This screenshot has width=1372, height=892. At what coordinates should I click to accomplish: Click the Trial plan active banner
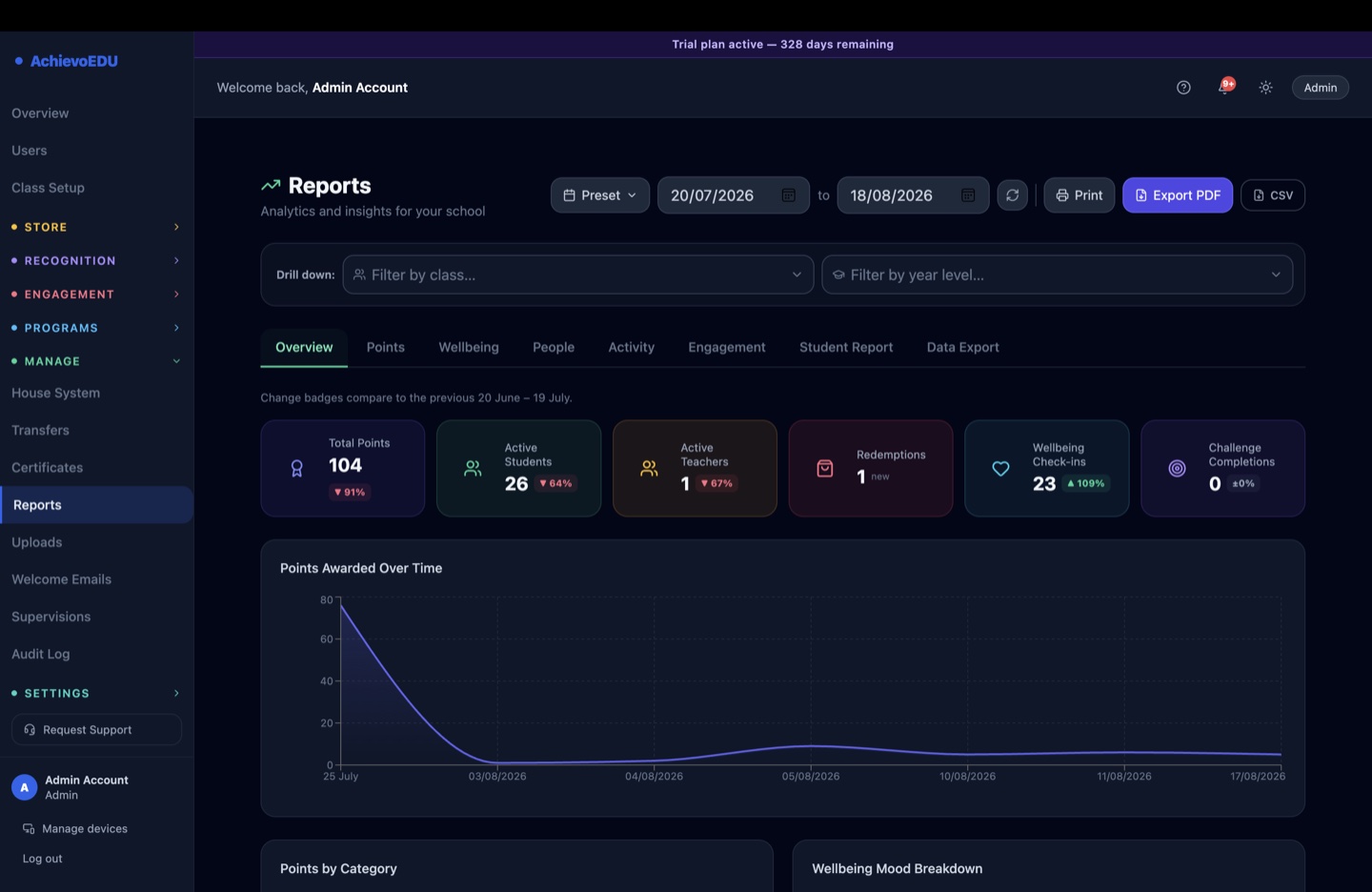click(x=783, y=44)
